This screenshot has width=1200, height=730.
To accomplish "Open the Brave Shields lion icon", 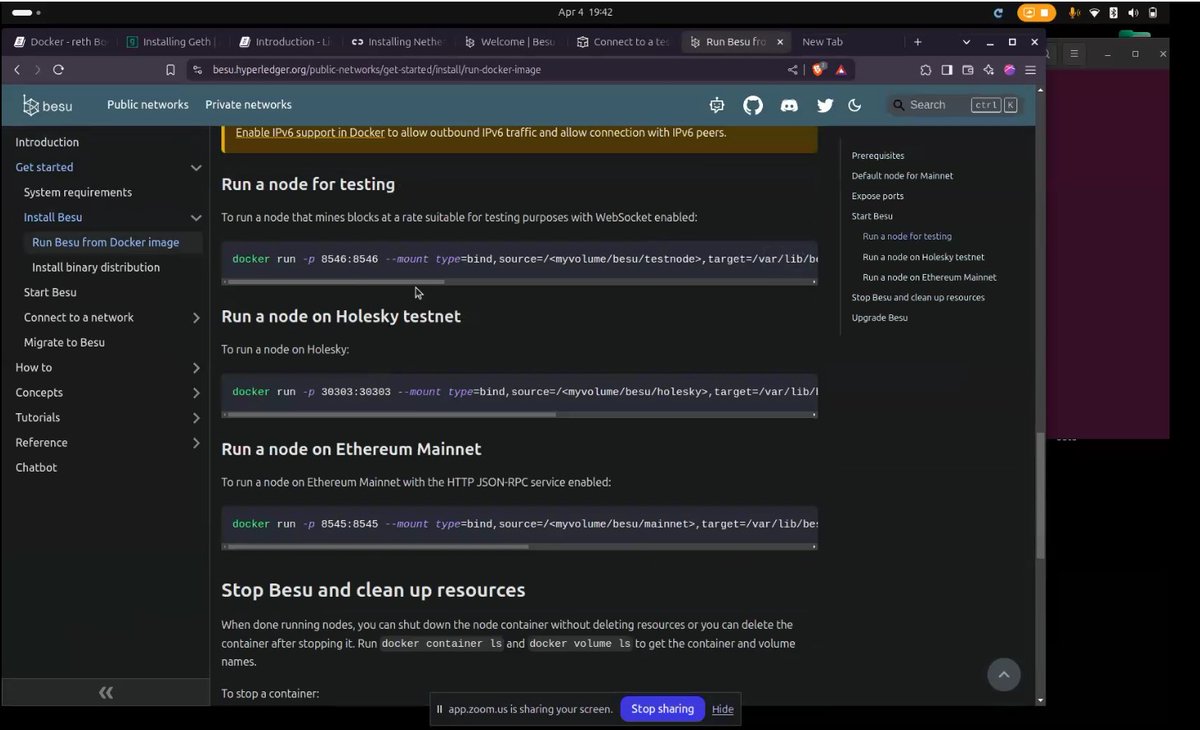I will [x=818, y=70].
